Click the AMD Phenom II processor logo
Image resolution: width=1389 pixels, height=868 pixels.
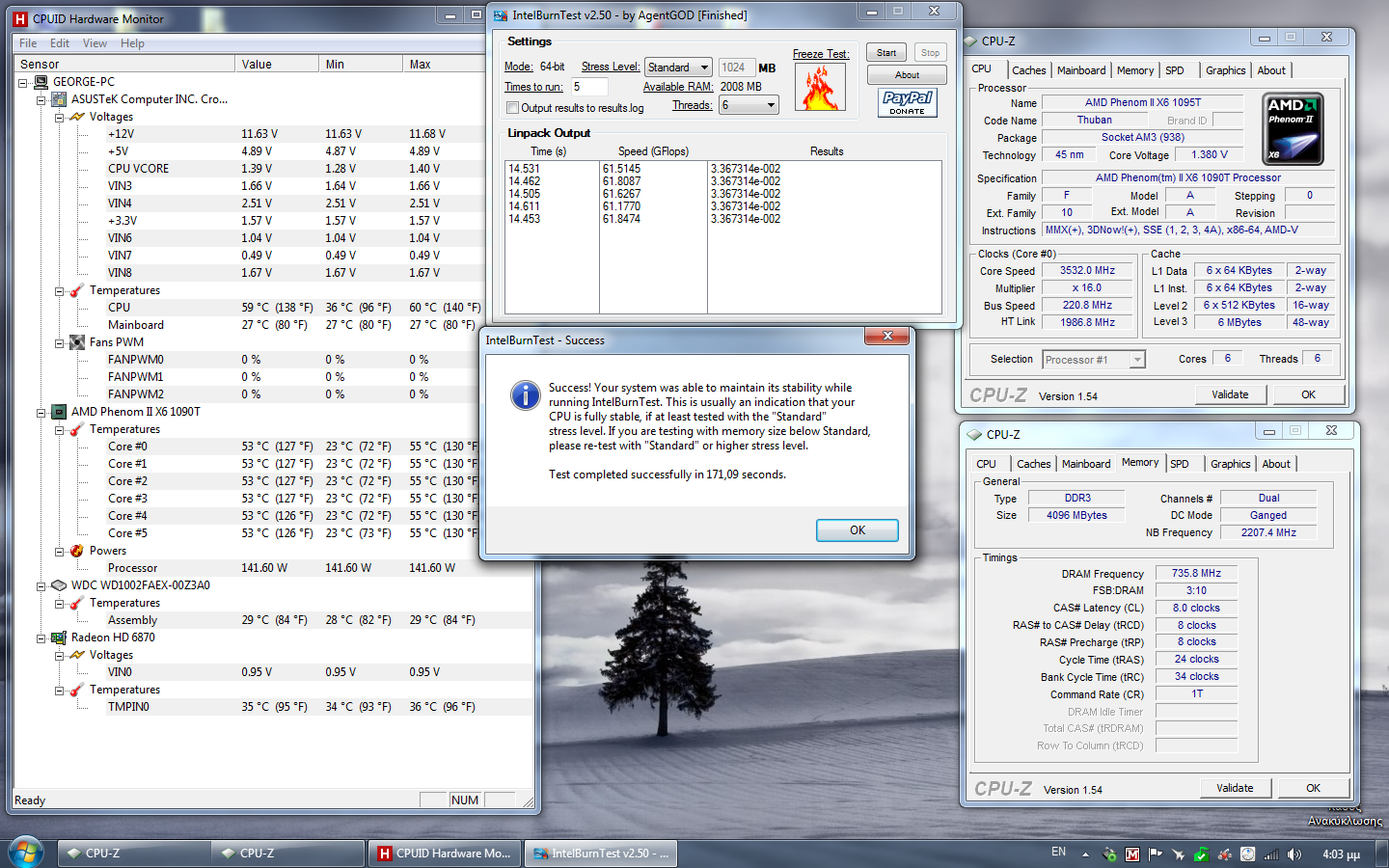click(x=1293, y=129)
